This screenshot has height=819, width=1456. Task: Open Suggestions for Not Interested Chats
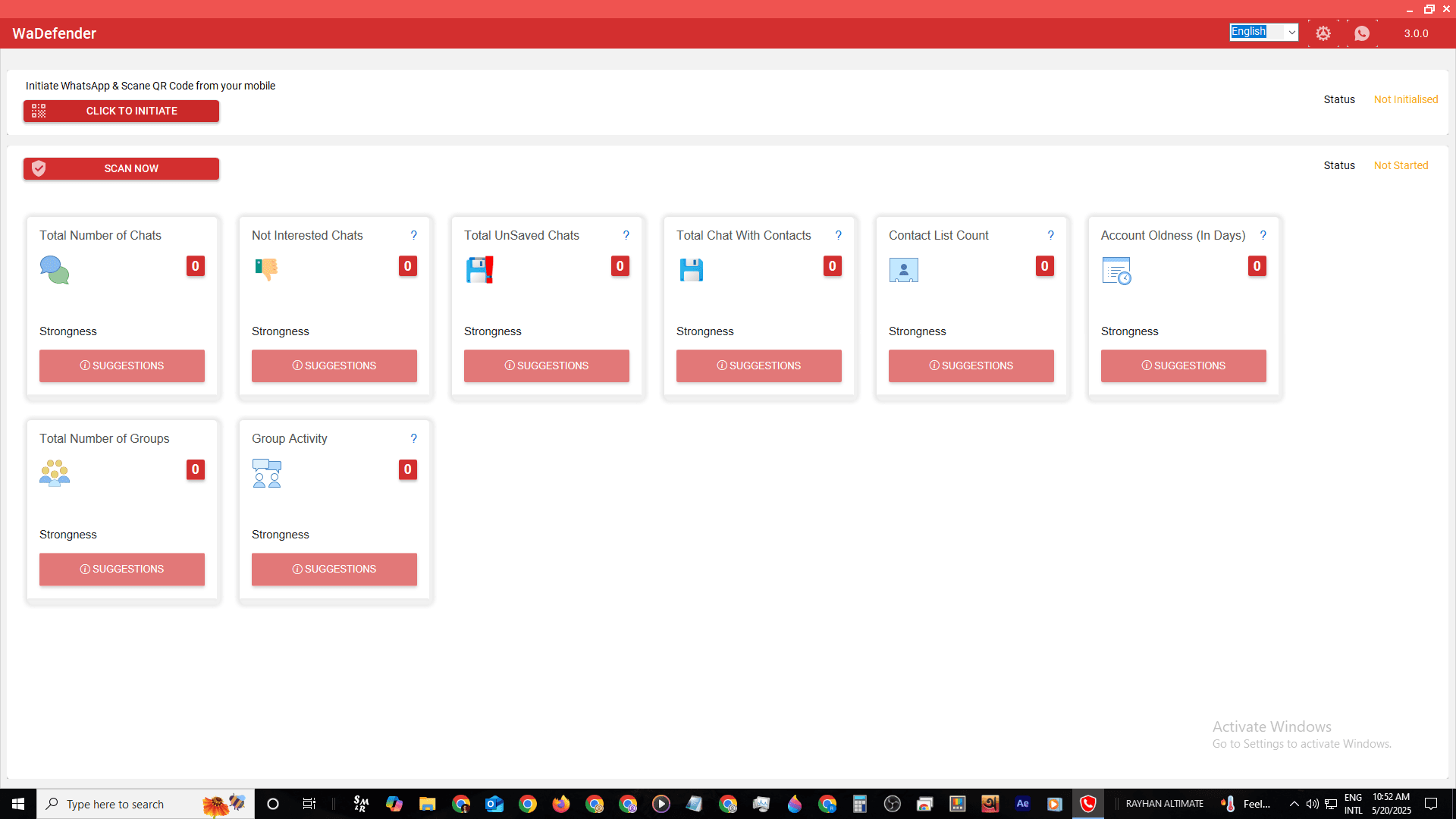pyautogui.click(x=334, y=366)
